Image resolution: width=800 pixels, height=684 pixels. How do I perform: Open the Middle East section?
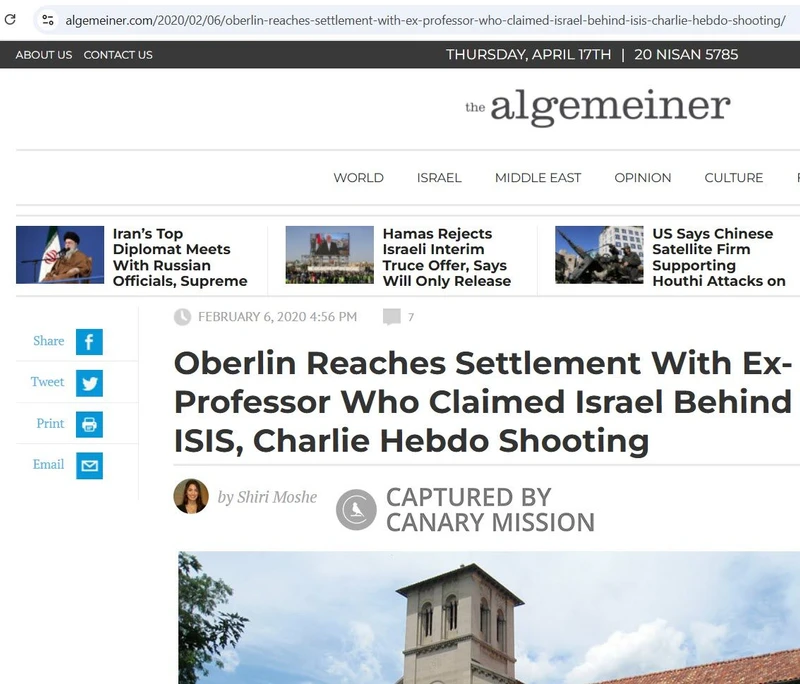(x=538, y=178)
